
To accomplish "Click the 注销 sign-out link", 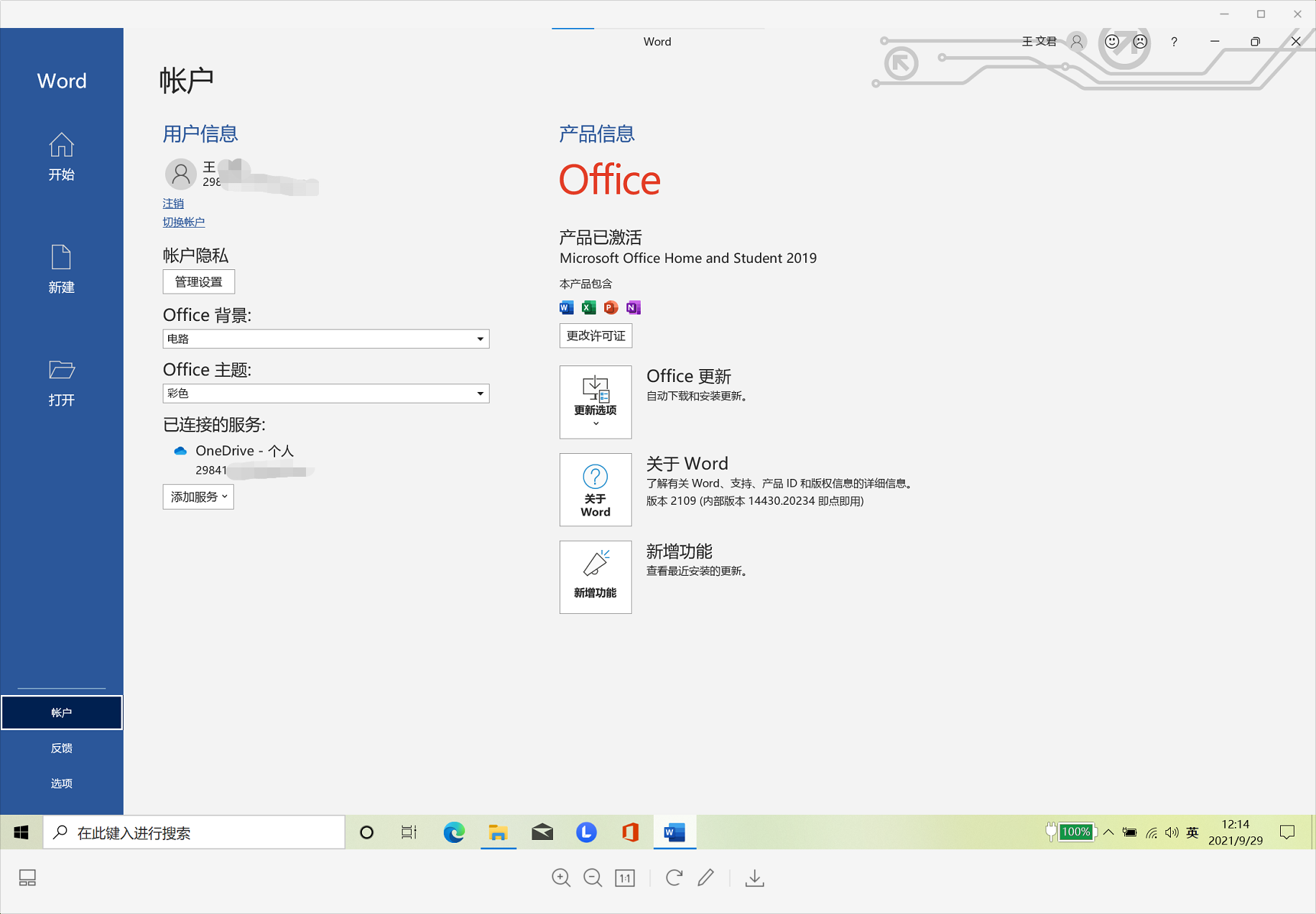I will click(173, 203).
